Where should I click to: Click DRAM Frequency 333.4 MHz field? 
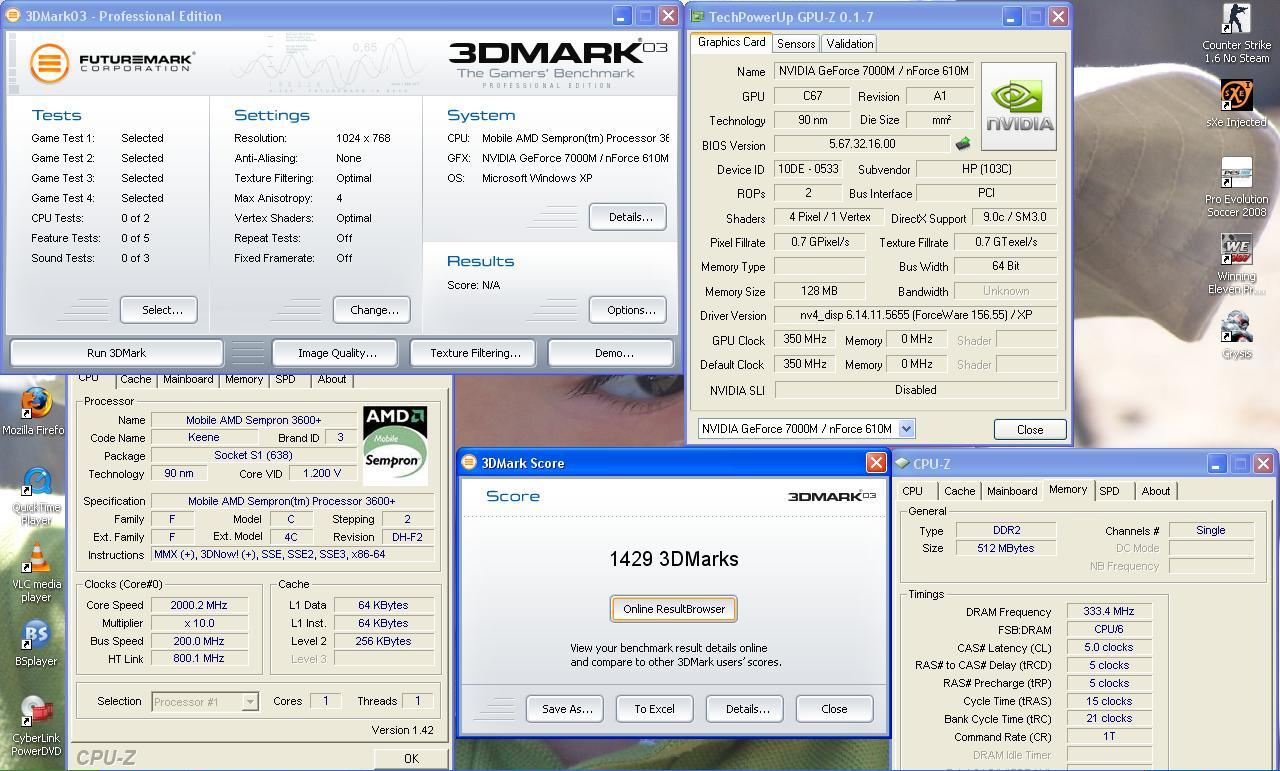click(x=1108, y=612)
